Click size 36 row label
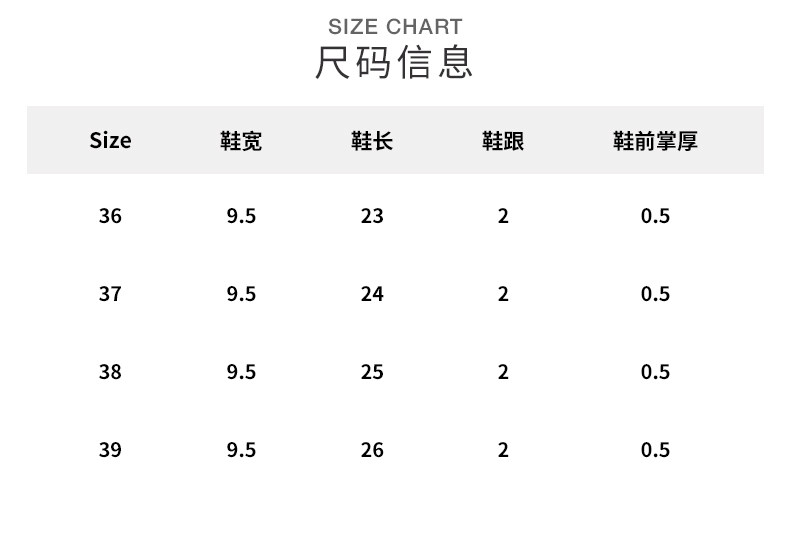The image size is (790, 558). coord(110,216)
